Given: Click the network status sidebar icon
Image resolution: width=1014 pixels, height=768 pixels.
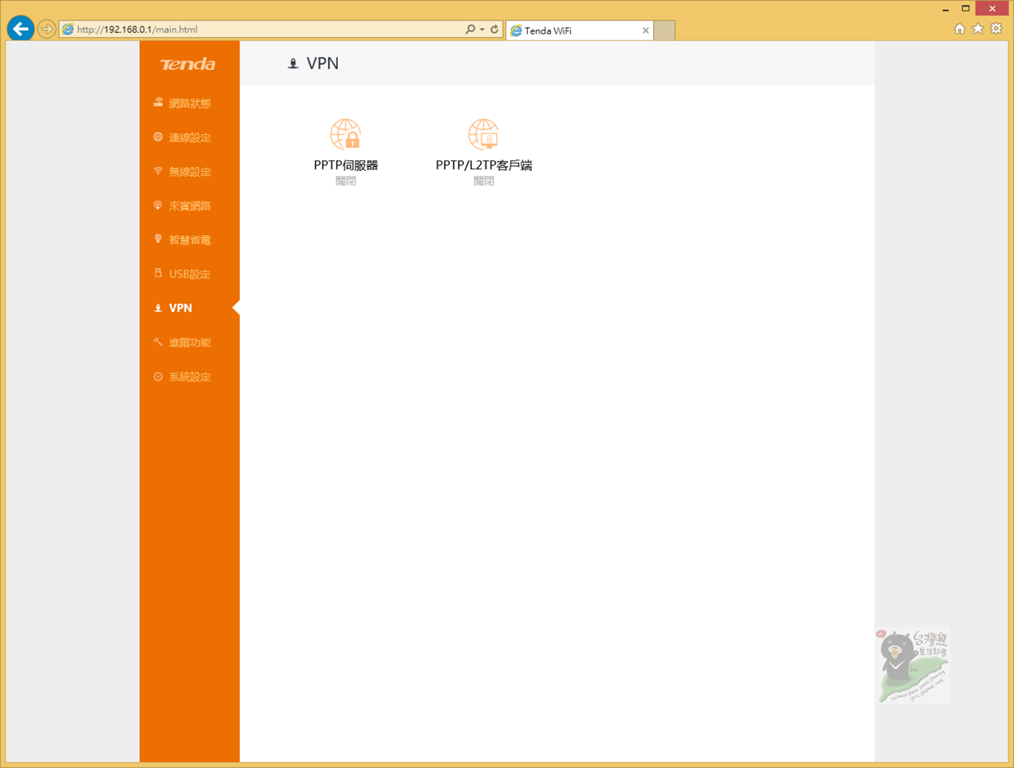Looking at the screenshot, I should pos(158,102).
